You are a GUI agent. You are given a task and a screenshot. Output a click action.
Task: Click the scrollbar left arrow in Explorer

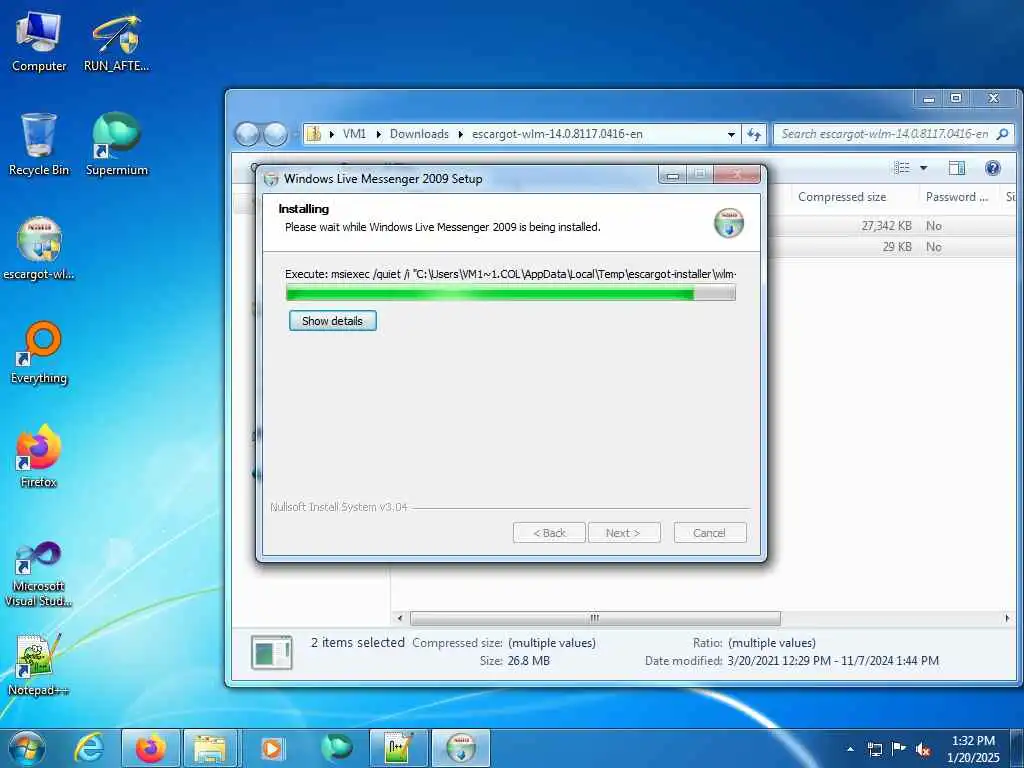[x=400, y=618]
